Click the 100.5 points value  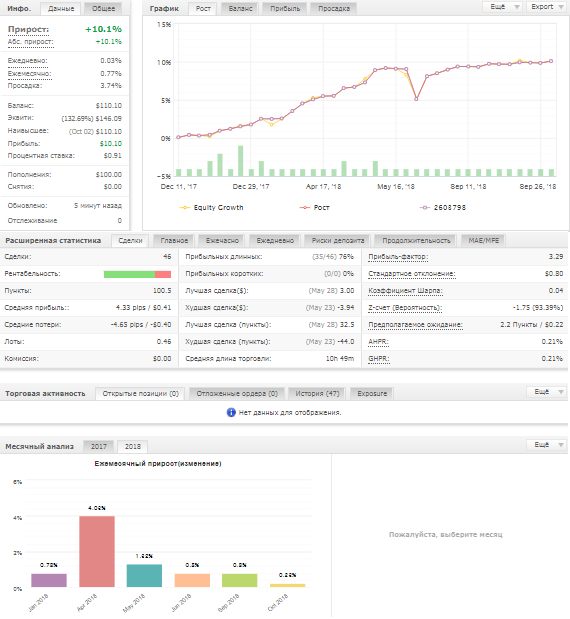162,291
